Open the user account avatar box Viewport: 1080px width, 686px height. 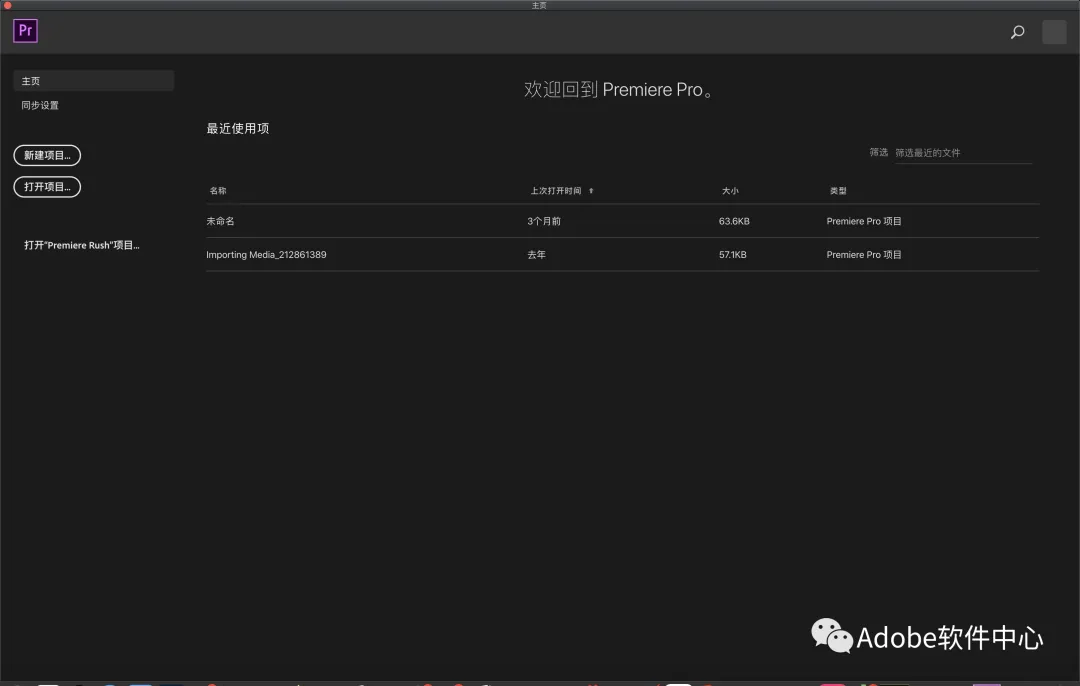pos(1054,32)
